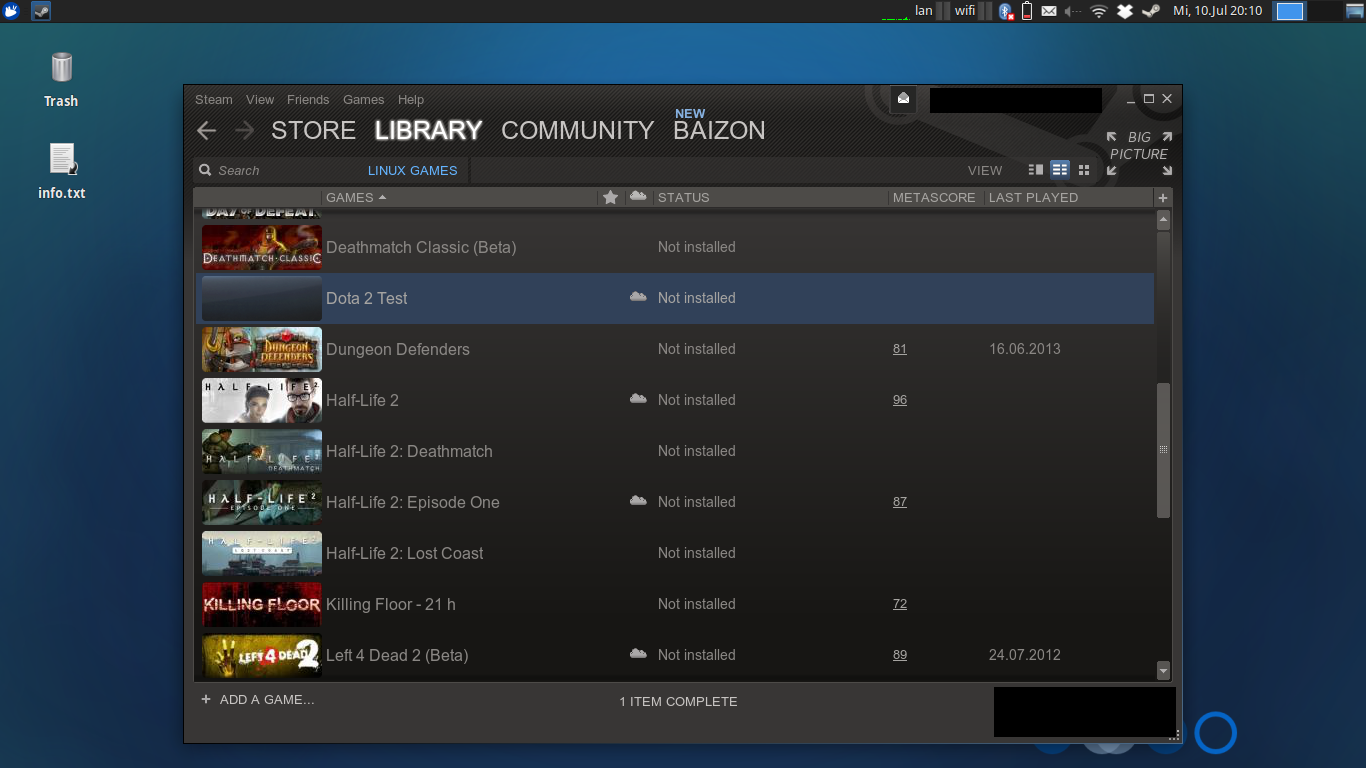Select the Killing Floor thumbnail
The height and width of the screenshot is (768, 1366).
point(262,604)
